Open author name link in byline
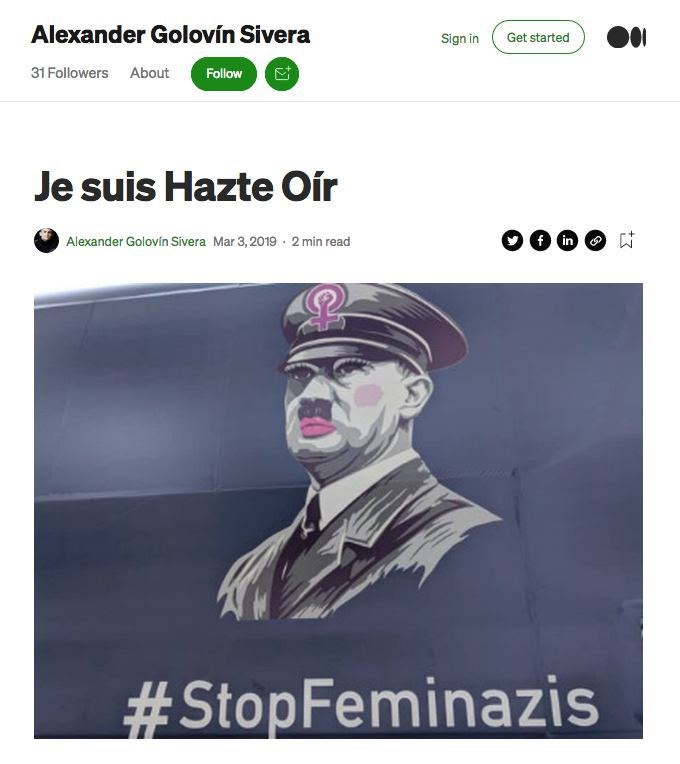680x764 pixels. [136, 241]
